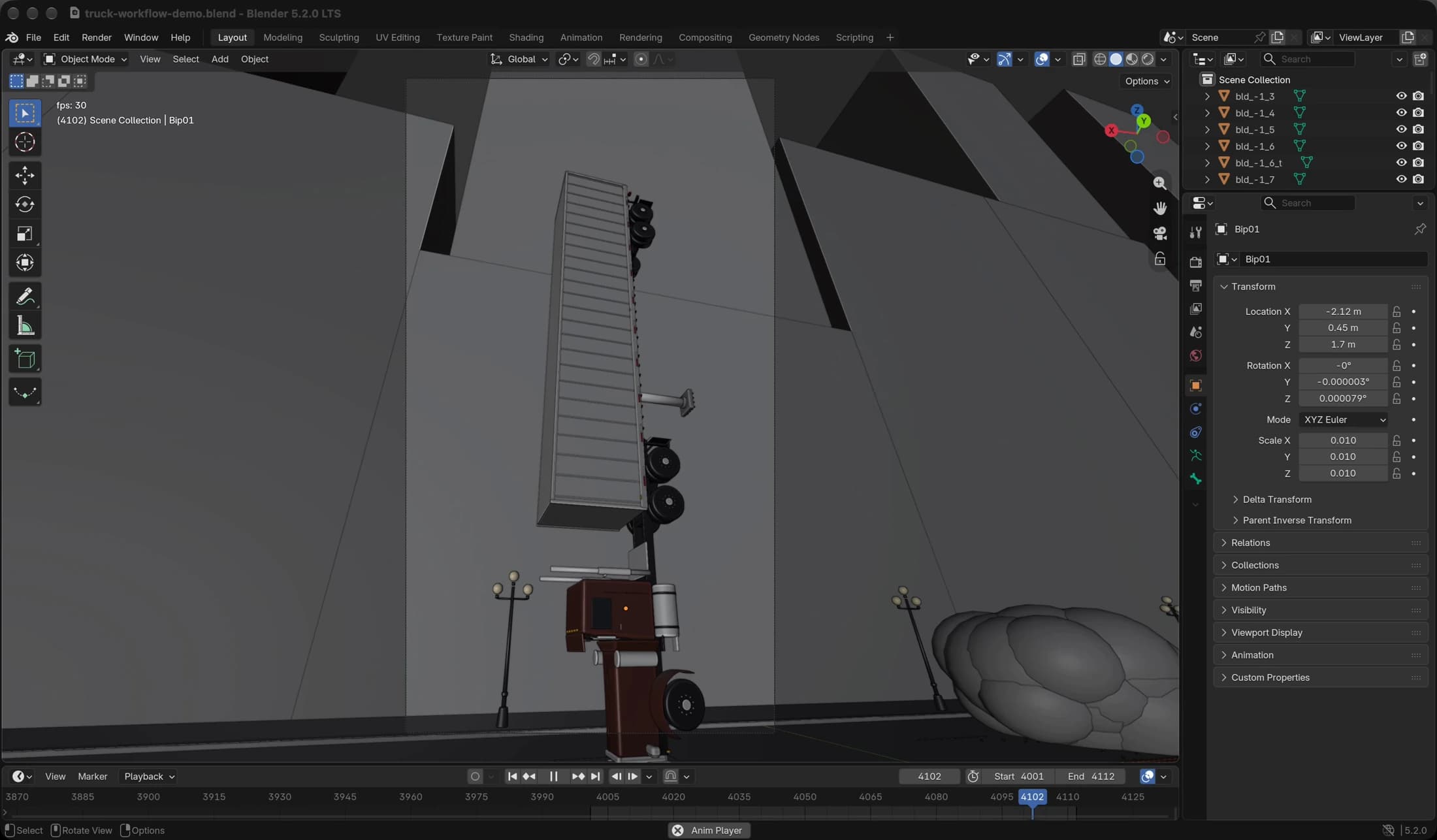
Task: Pin the Bip01 properties panel
Action: pos(1420,229)
